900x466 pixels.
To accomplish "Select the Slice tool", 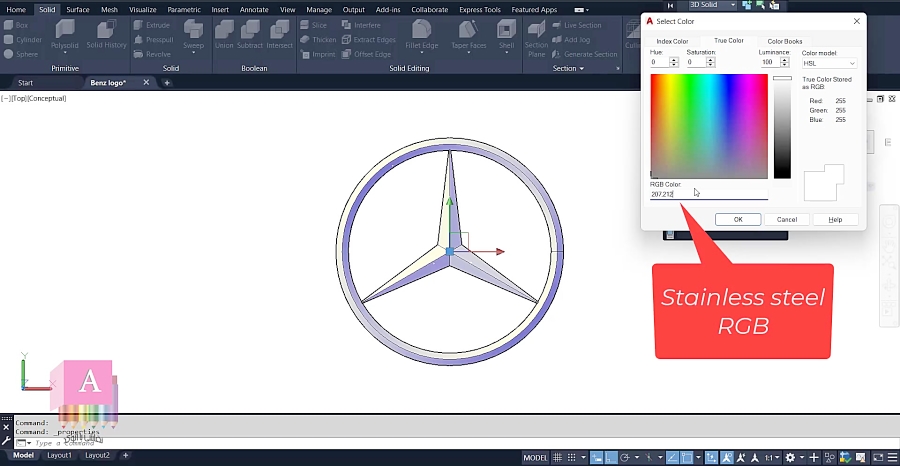I will point(313,25).
